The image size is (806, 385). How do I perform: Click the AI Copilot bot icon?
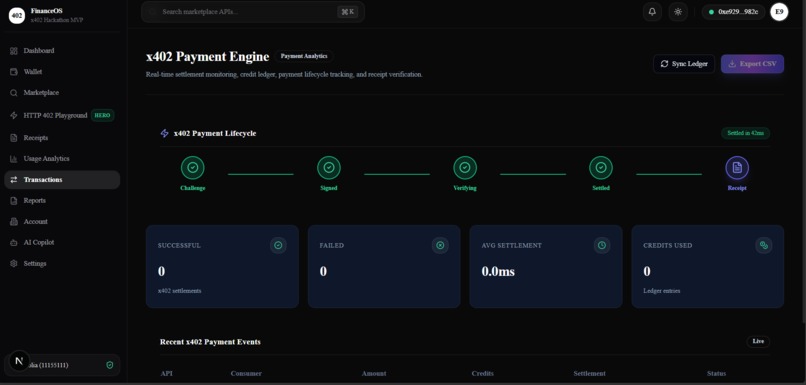14,243
